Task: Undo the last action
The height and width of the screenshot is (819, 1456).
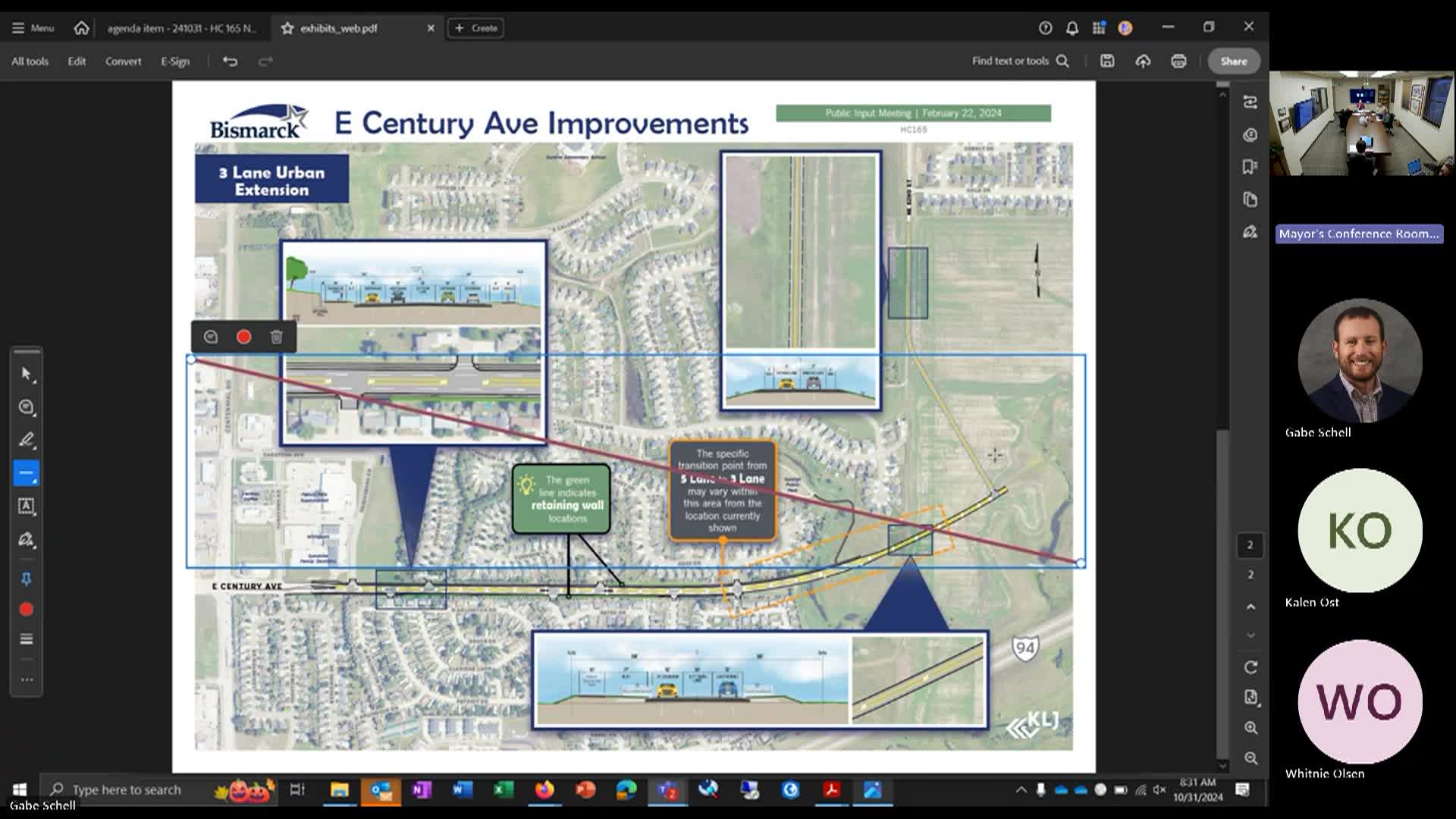Action: point(230,61)
